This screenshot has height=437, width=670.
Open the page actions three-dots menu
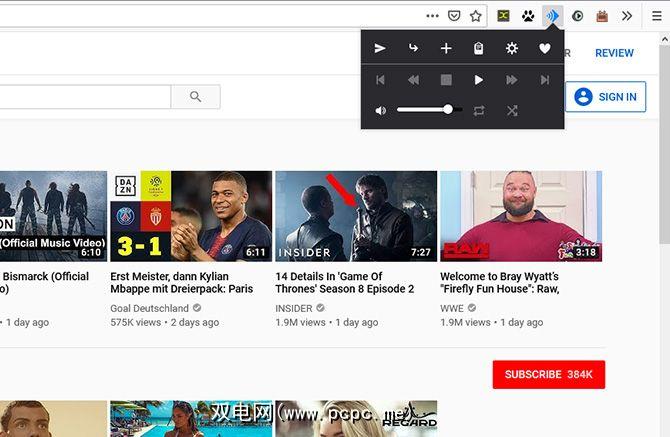click(432, 16)
